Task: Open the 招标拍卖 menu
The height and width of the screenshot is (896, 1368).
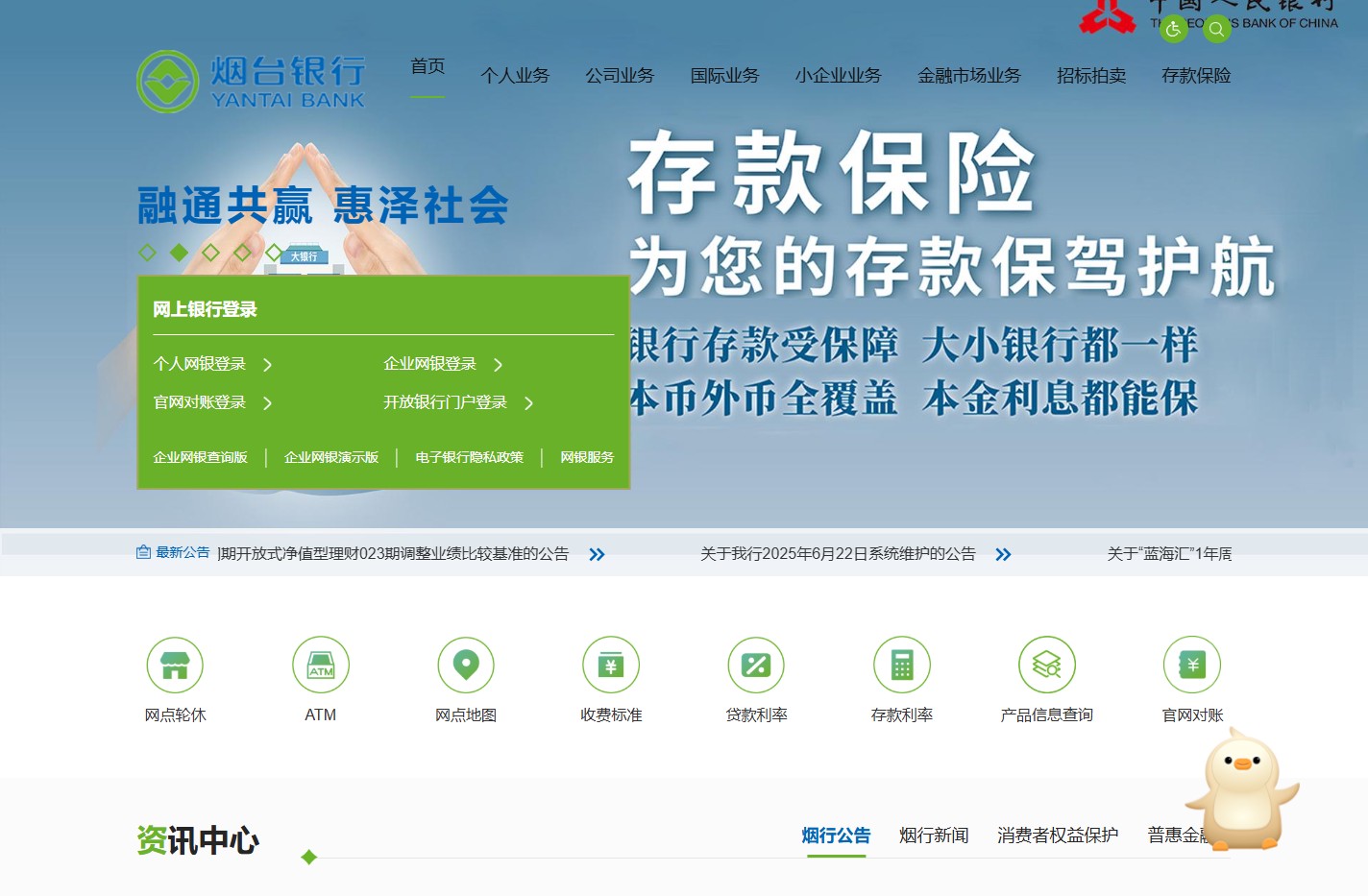Action: pyautogui.click(x=1091, y=75)
